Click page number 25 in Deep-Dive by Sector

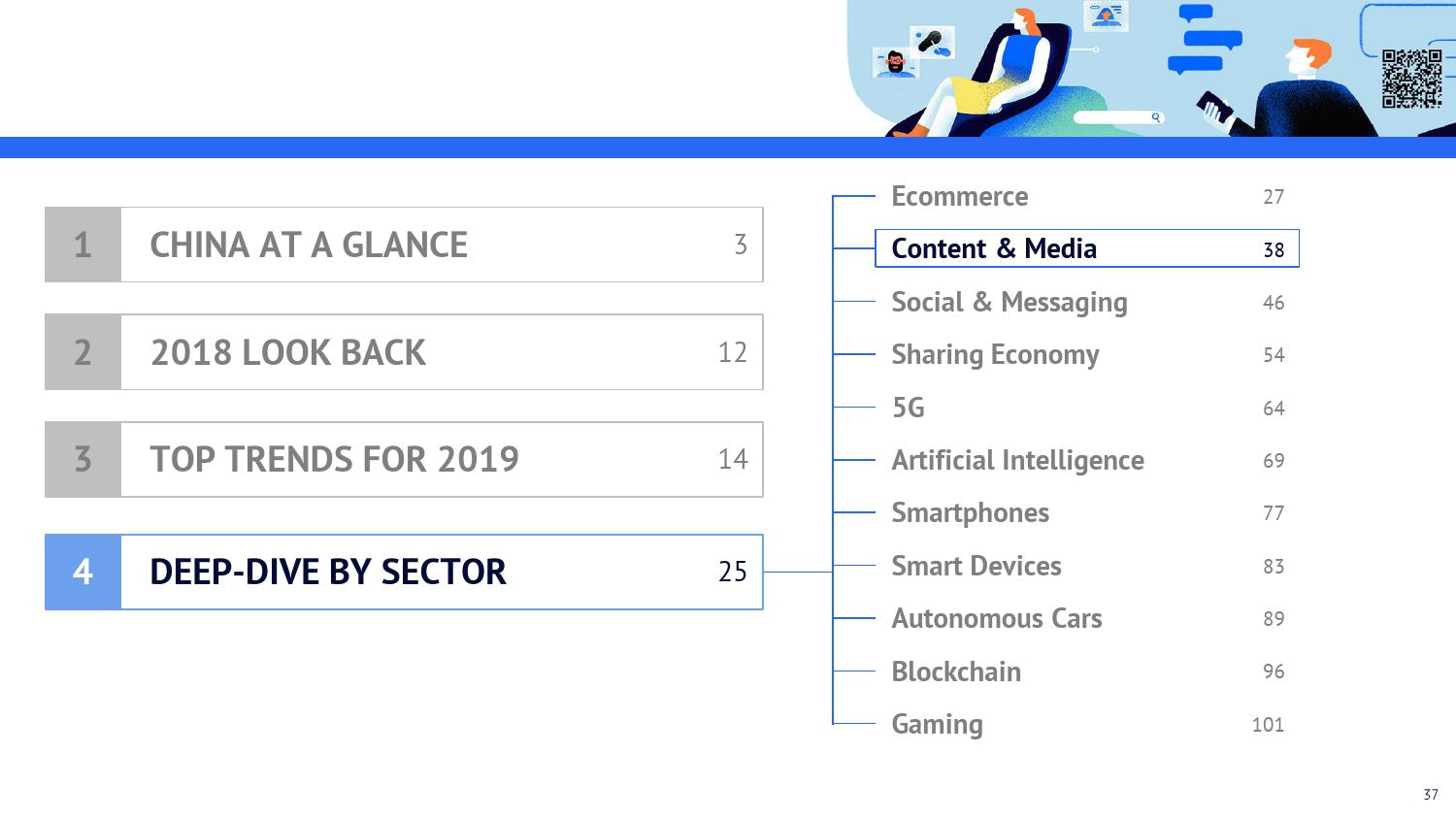click(x=733, y=572)
